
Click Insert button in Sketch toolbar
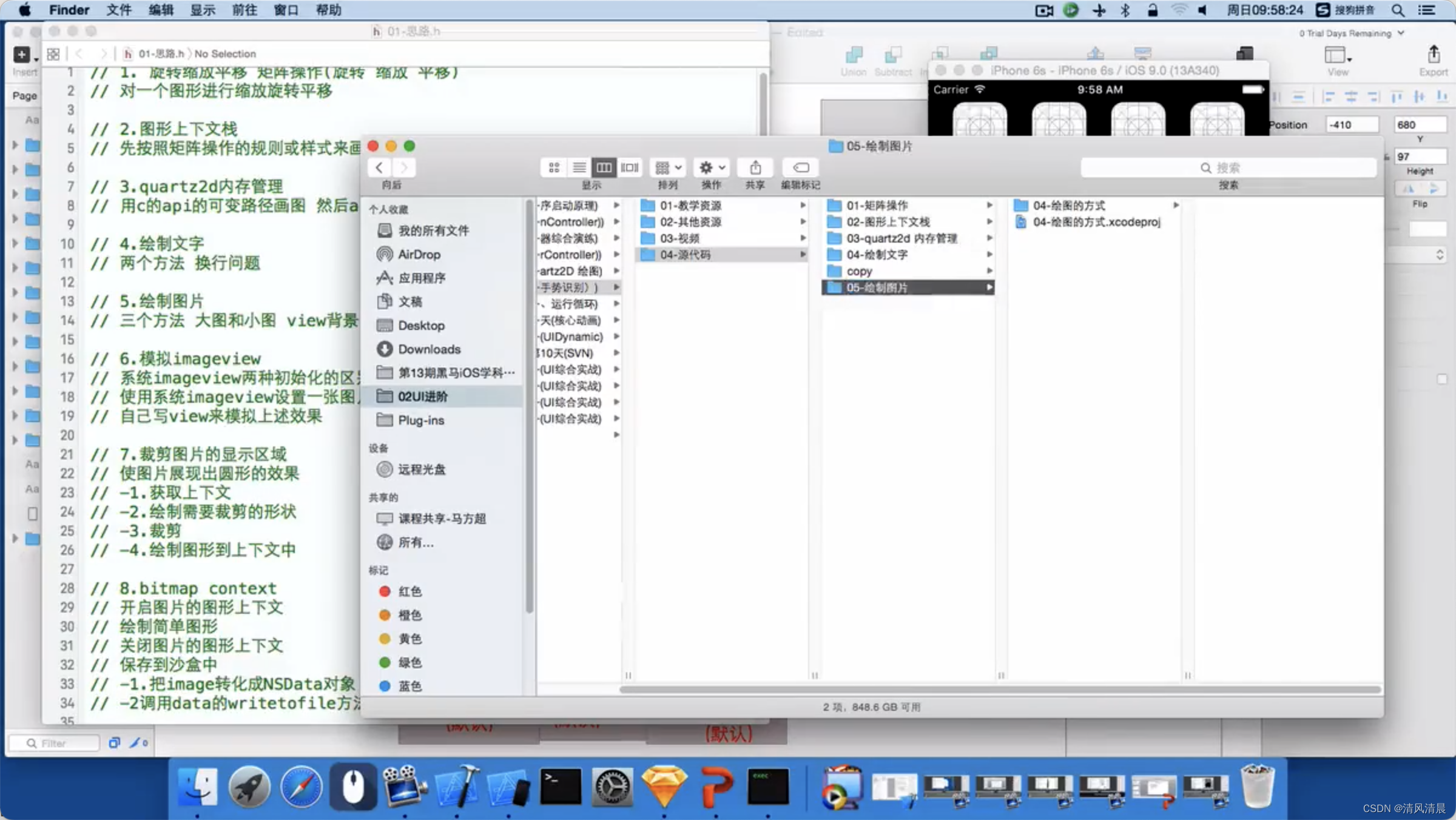point(24,61)
